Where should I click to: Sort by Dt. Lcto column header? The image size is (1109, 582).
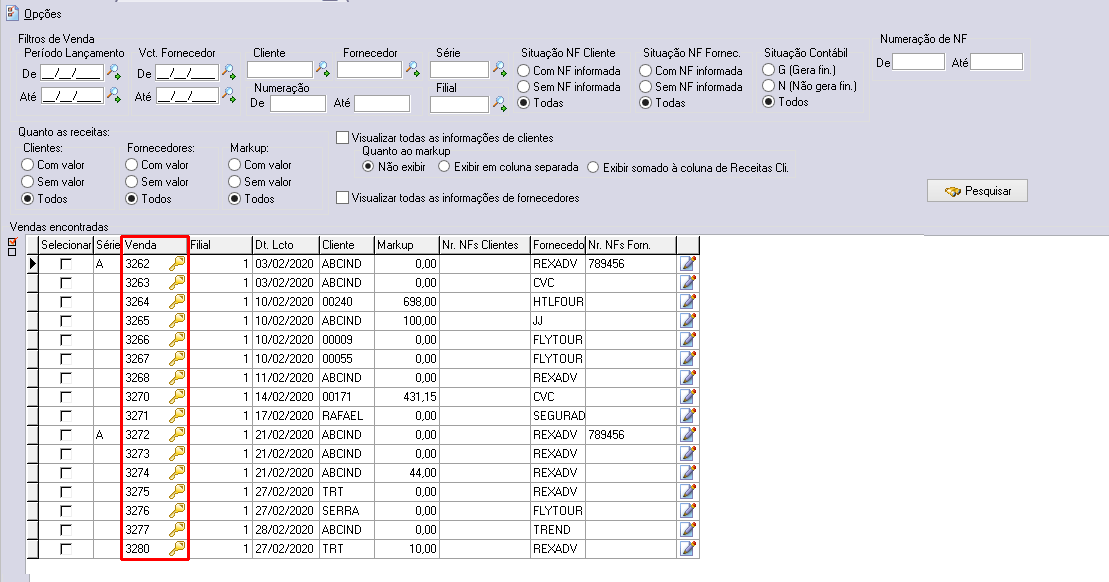click(286, 245)
